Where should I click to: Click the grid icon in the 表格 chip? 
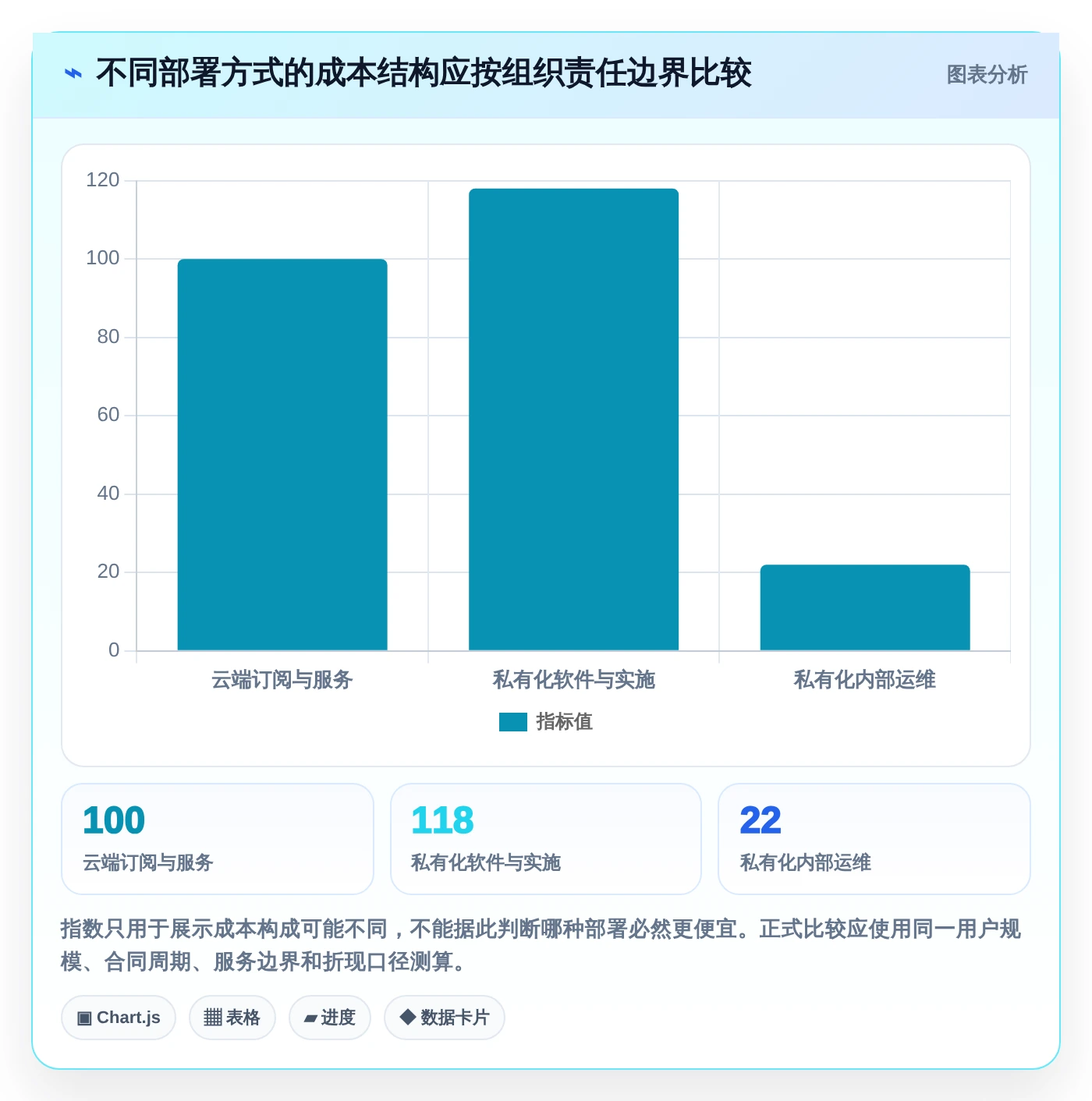pos(213,1018)
